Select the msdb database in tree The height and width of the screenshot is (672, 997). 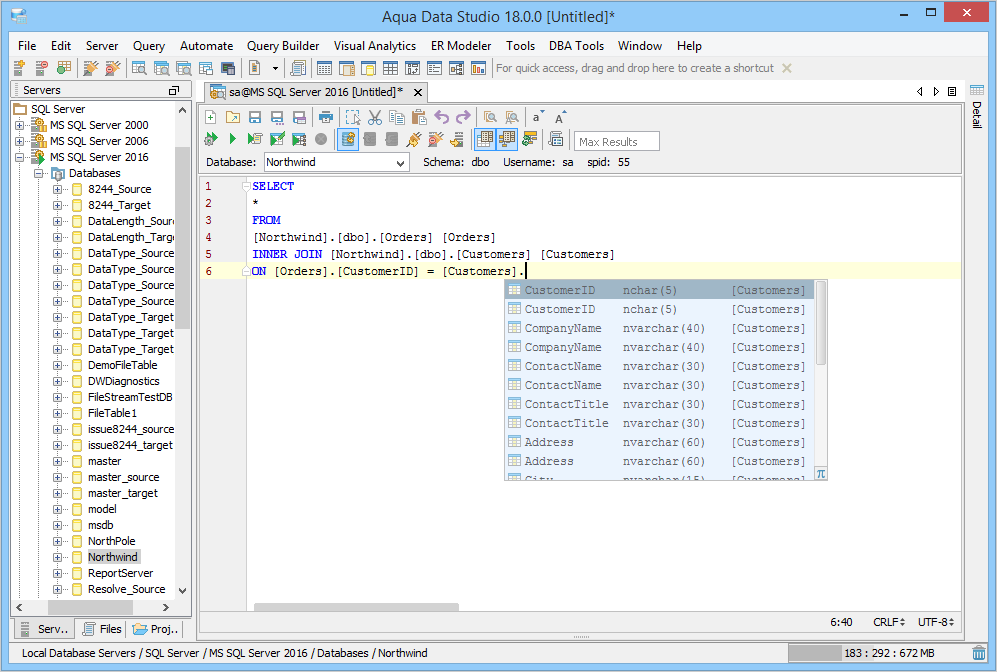(x=100, y=525)
